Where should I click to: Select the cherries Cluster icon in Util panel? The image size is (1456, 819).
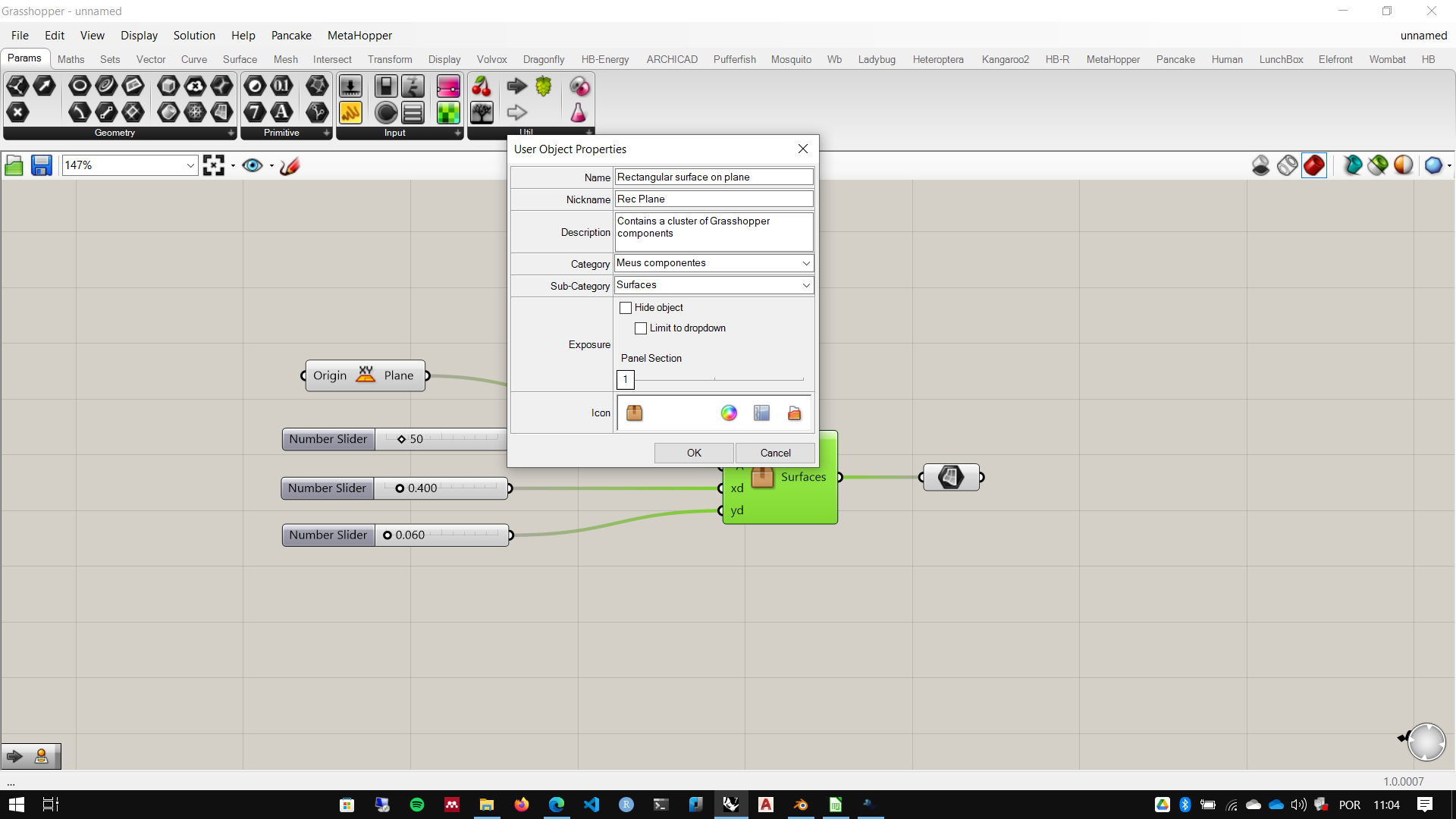[482, 86]
